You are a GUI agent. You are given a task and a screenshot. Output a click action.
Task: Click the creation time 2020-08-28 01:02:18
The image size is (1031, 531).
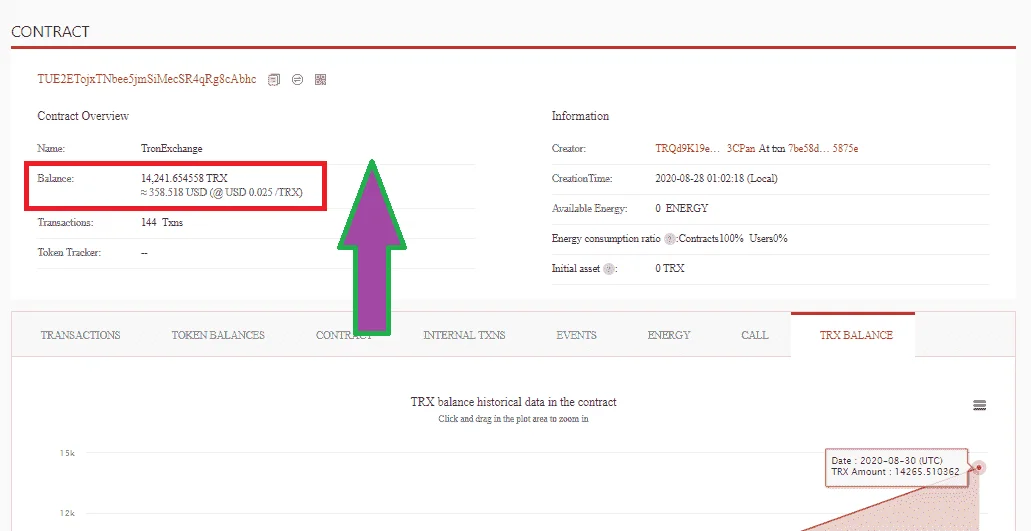coord(716,178)
